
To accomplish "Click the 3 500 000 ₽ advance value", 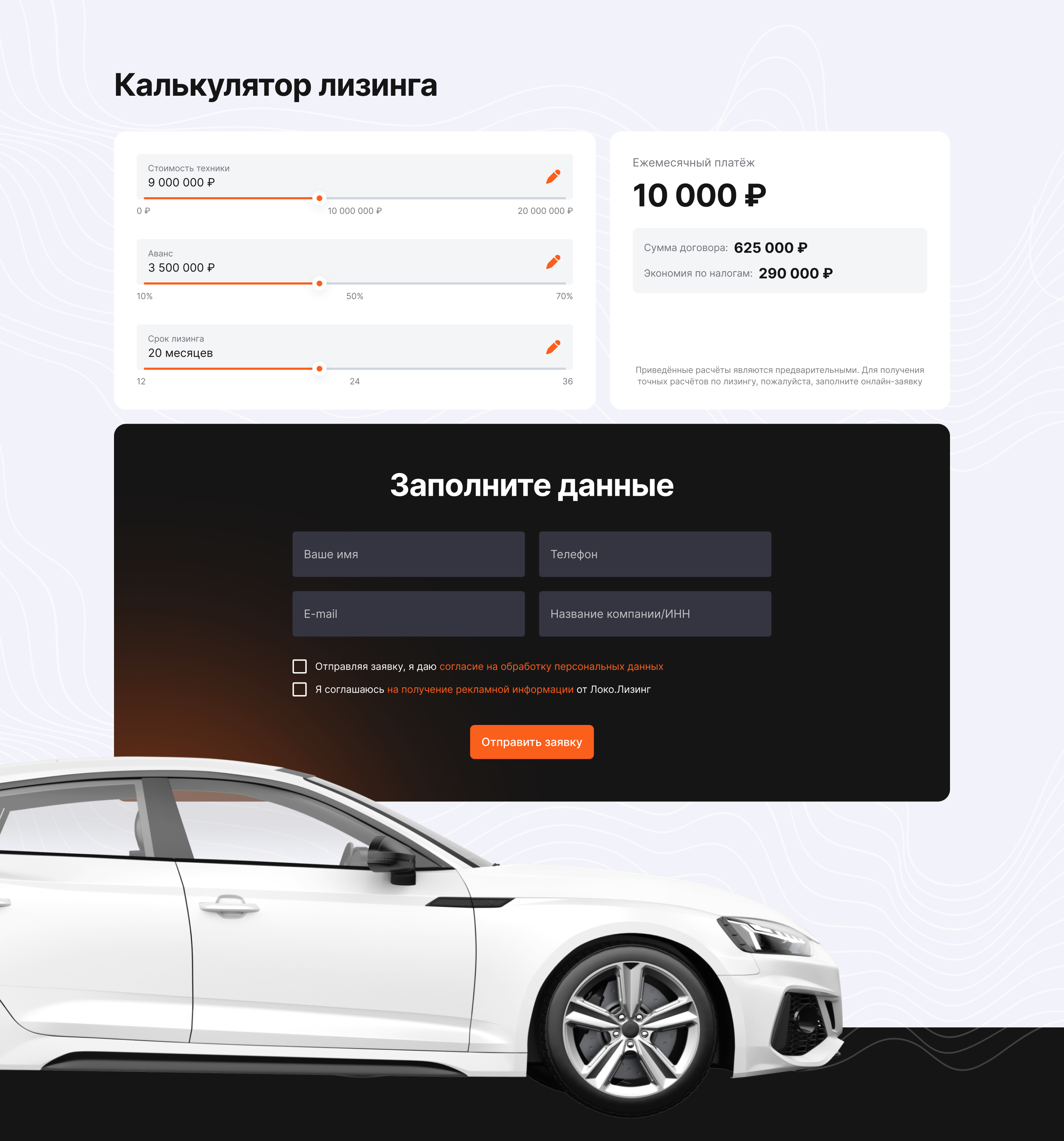I will 181,267.
